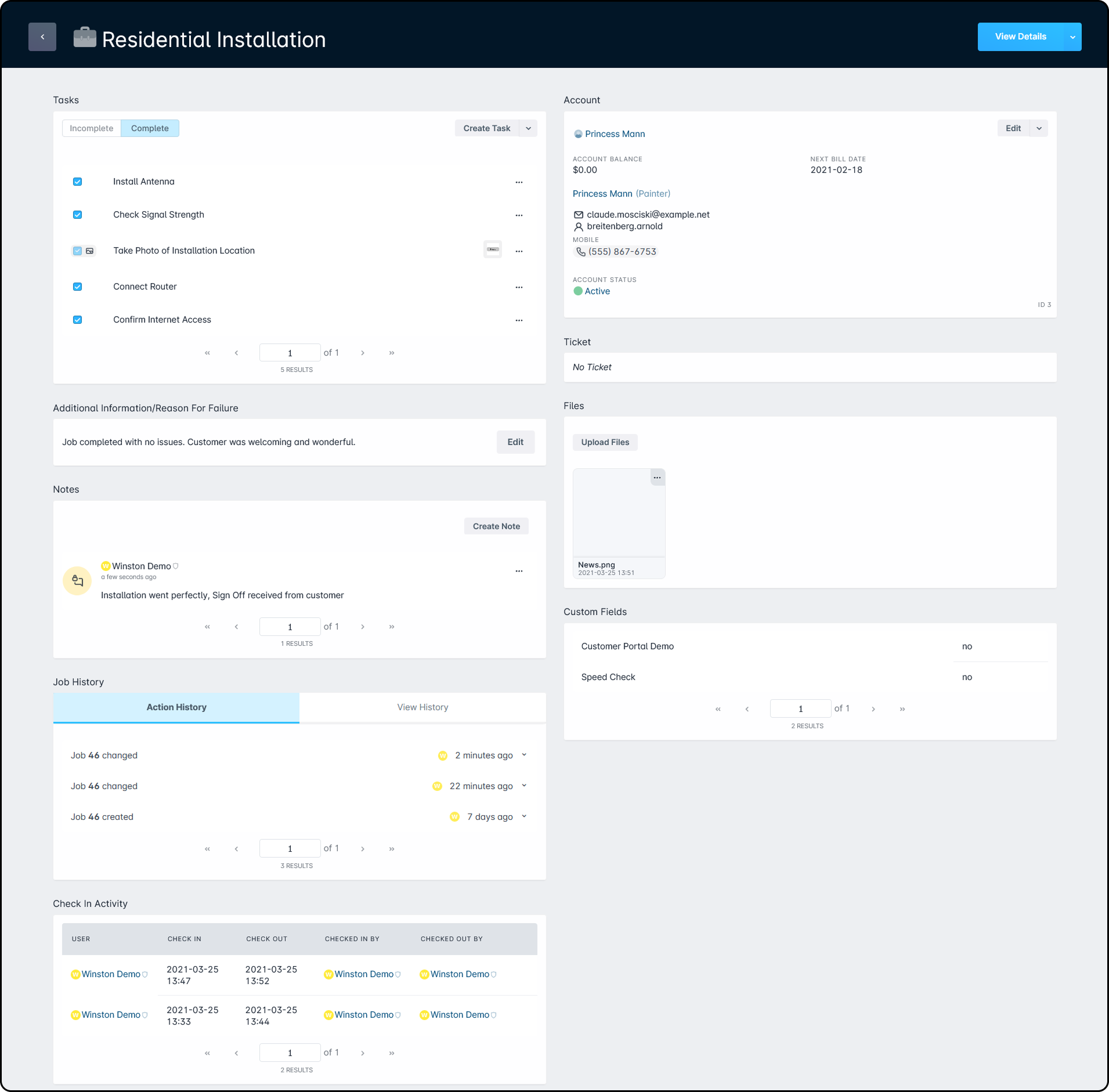Go to first page of Custom Fields
Screen dimensions: 1109x1092
pyautogui.click(x=718, y=709)
